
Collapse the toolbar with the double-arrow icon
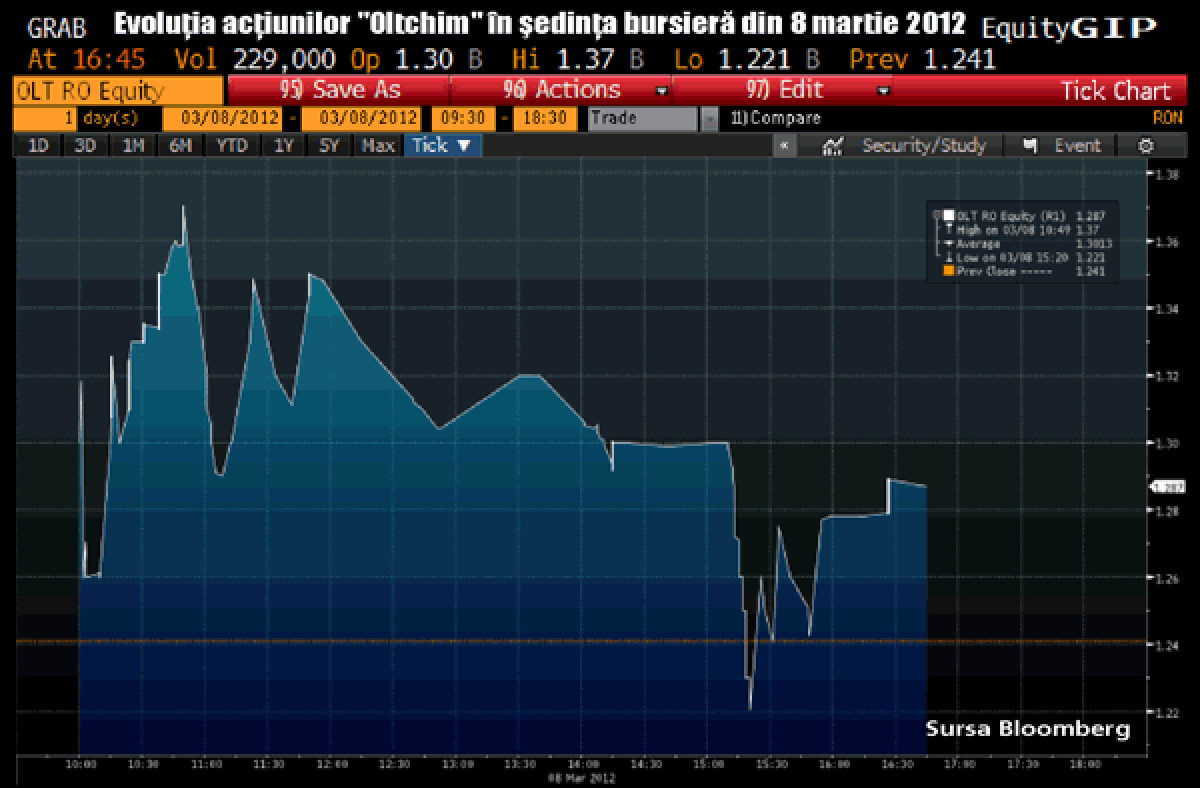[784, 146]
